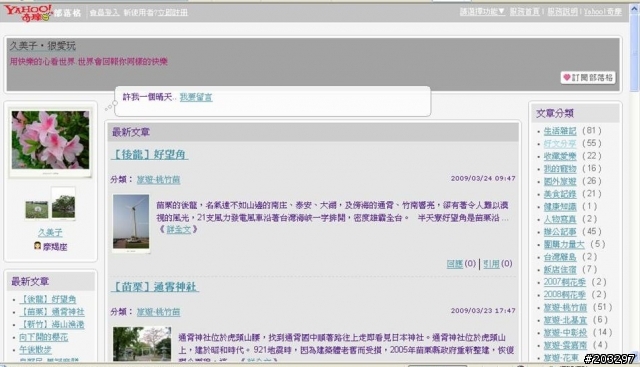This screenshot has width=640, height=367.
Task: Click the scrollbar up arrow at top right
Action: pyautogui.click(x=635, y=10)
